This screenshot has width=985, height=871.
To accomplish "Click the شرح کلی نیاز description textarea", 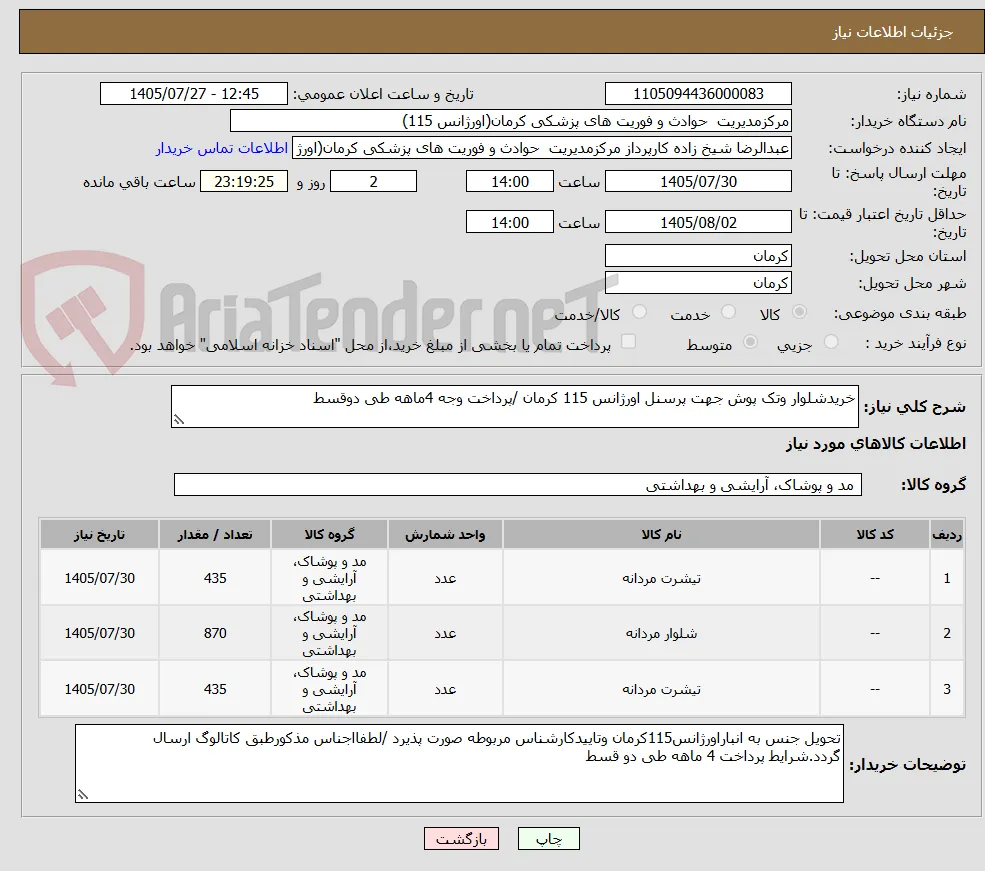I will pos(514,406).
